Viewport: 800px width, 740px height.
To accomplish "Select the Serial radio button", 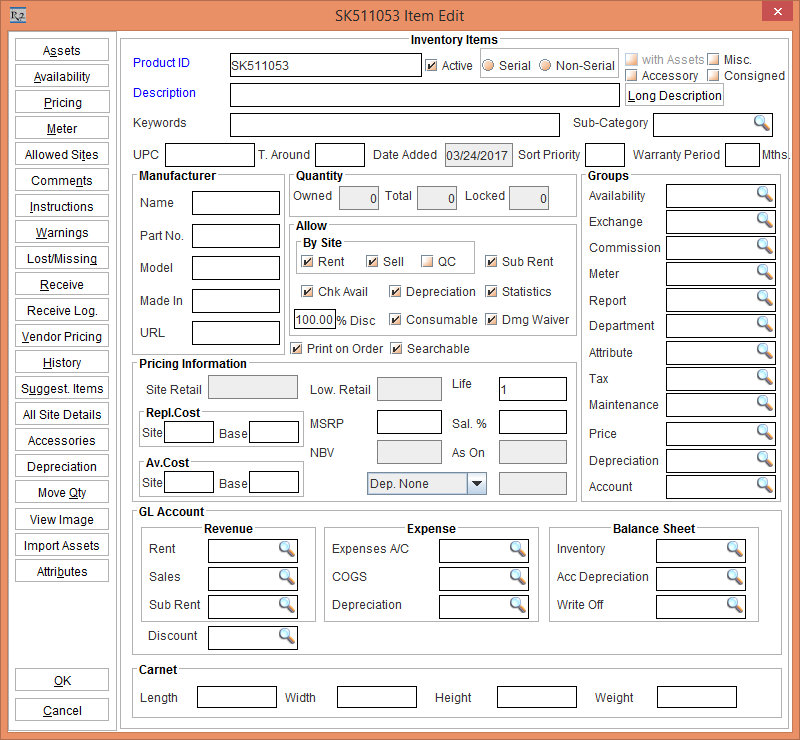I will point(488,65).
